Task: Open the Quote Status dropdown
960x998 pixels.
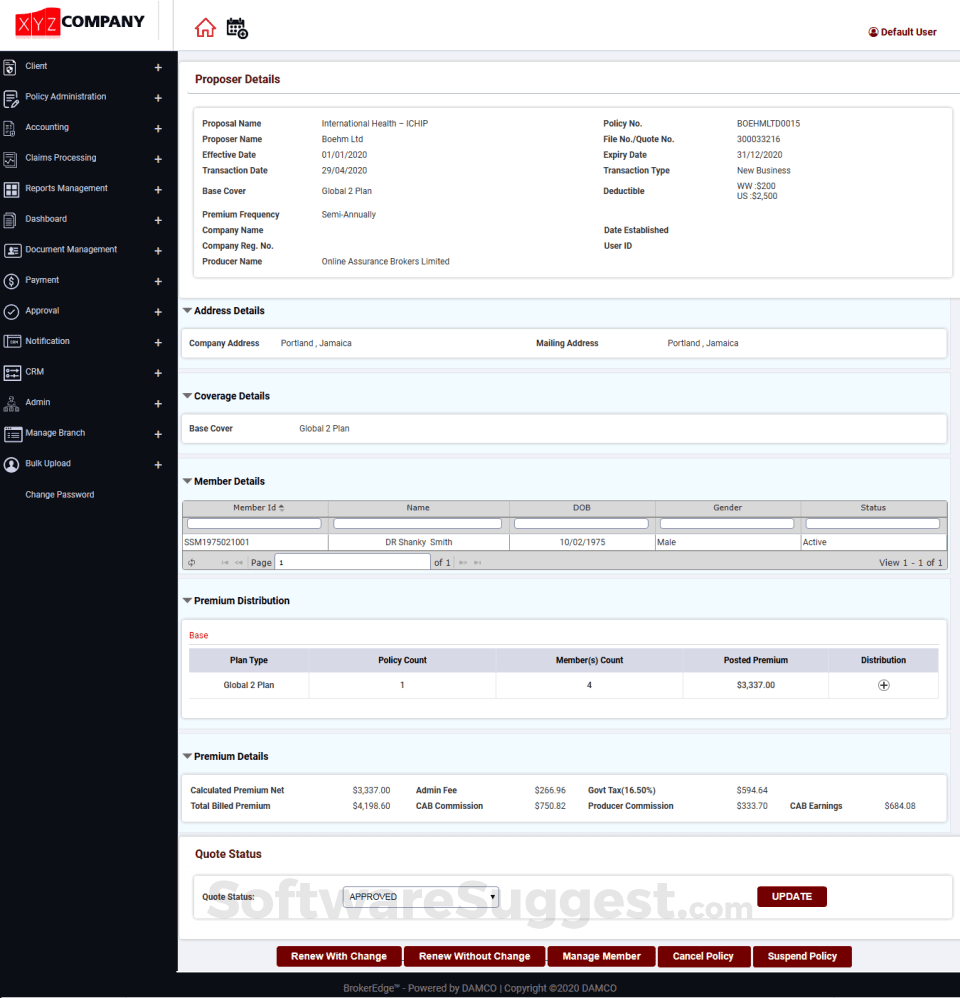Action: [x=420, y=897]
